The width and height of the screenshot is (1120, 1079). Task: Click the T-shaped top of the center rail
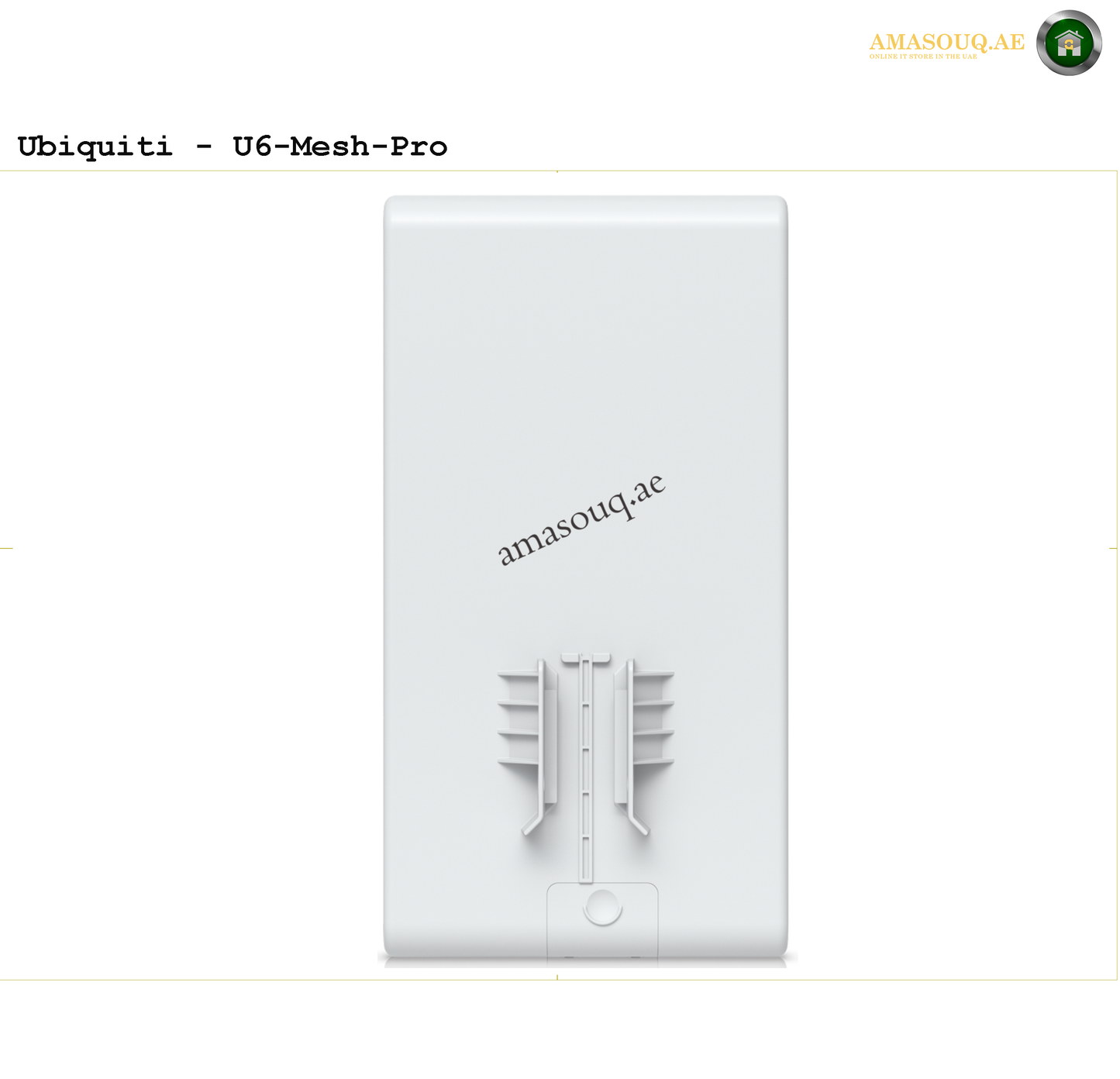(x=586, y=658)
